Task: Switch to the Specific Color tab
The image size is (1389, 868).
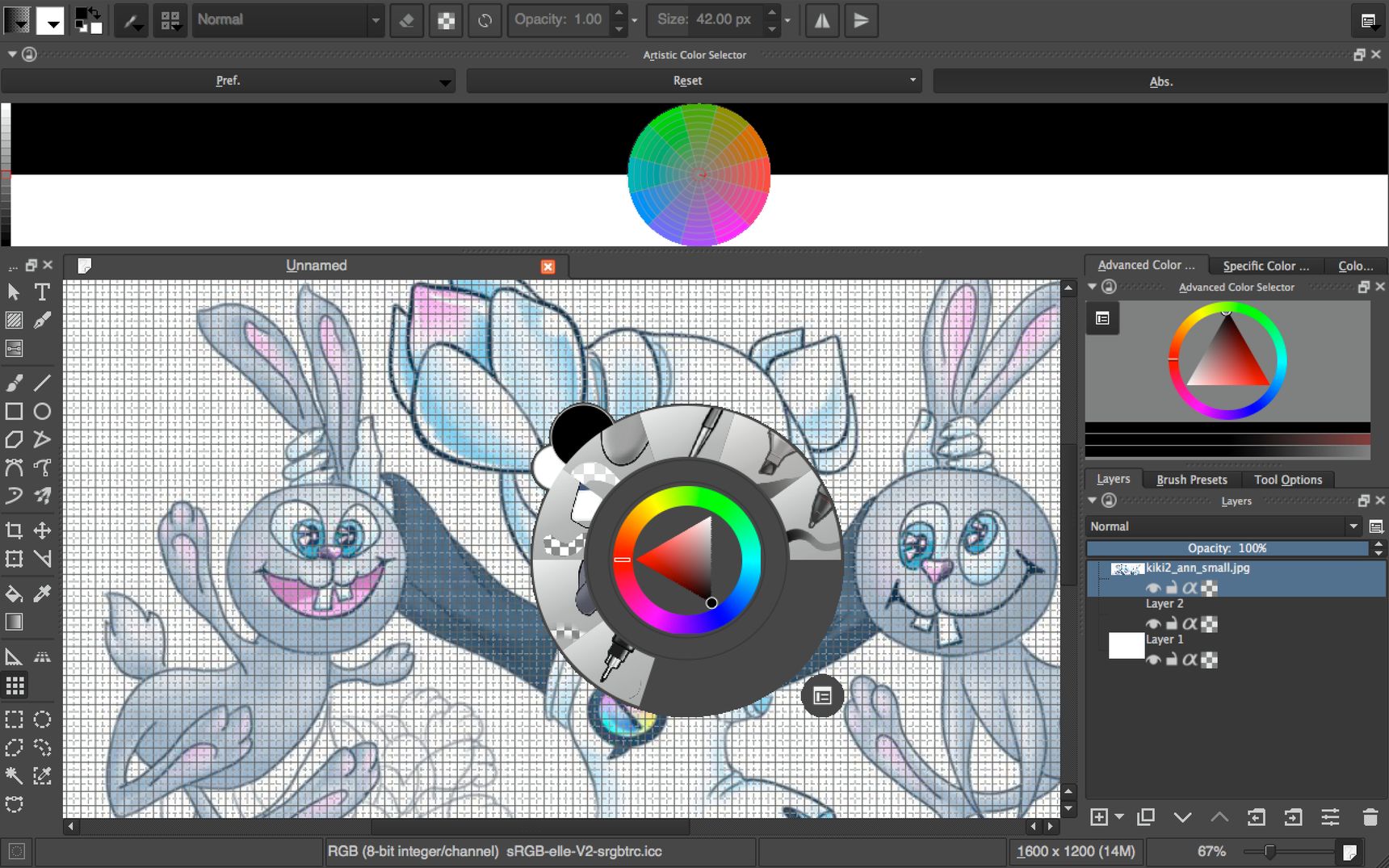Action: tap(1265, 266)
